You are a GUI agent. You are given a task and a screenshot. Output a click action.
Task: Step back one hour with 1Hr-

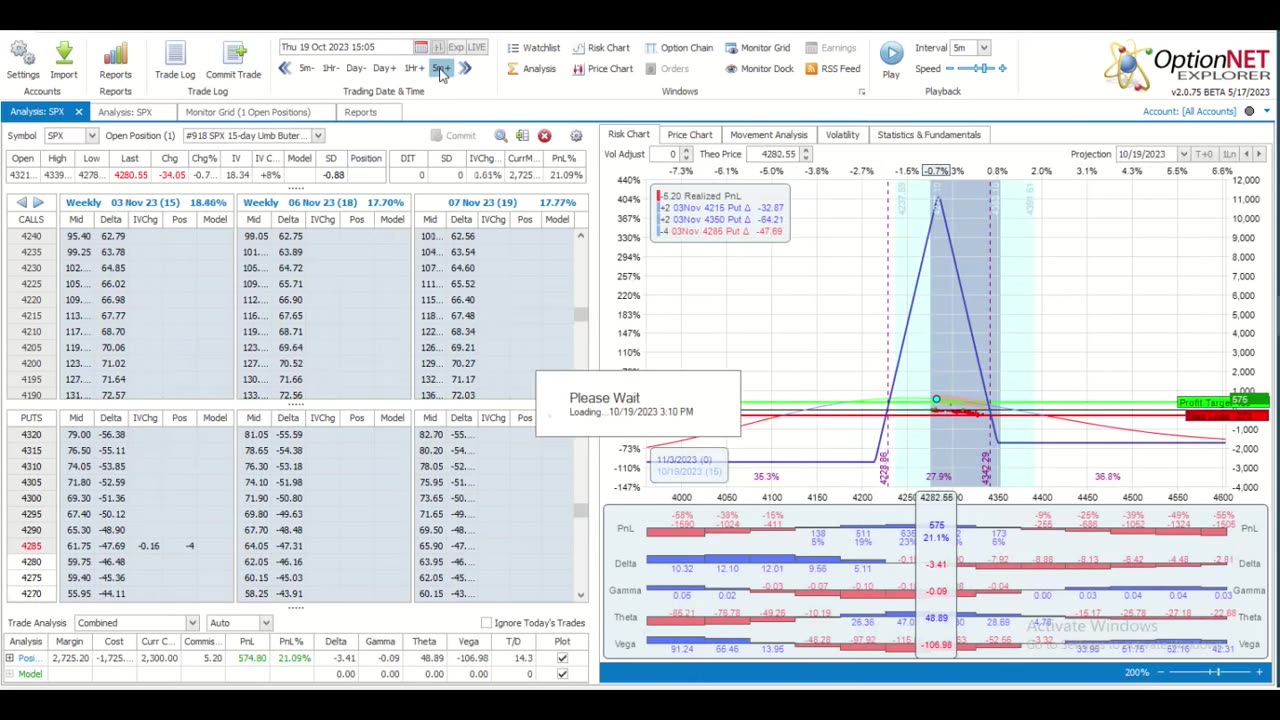pos(330,68)
